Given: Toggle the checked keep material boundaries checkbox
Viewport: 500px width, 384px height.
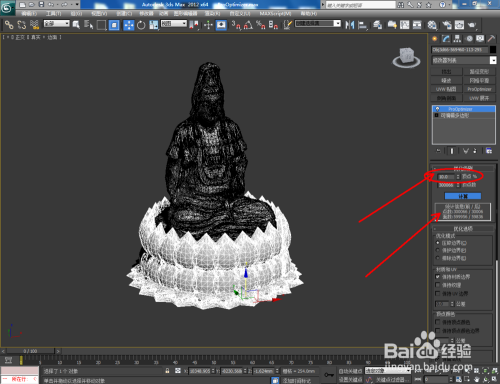Looking at the screenshot, I should point(438,277).
